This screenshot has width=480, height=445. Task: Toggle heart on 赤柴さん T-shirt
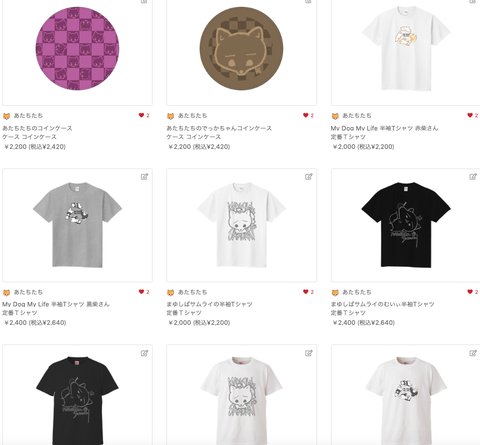pos(470,115)
